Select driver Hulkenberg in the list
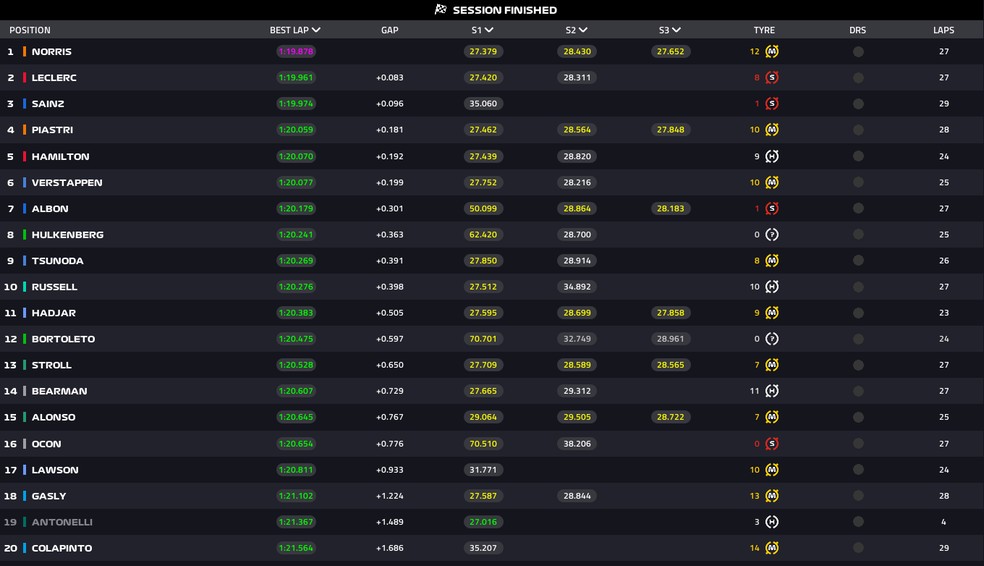 click(67, 235)
